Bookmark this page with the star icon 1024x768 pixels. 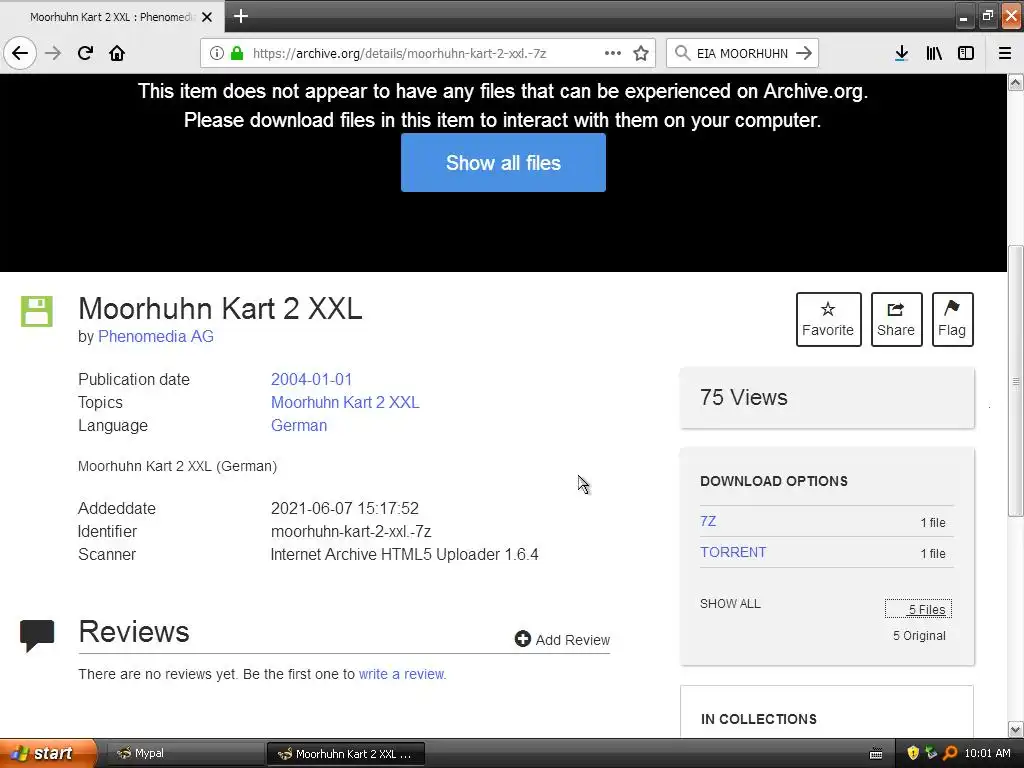(641, 53)
